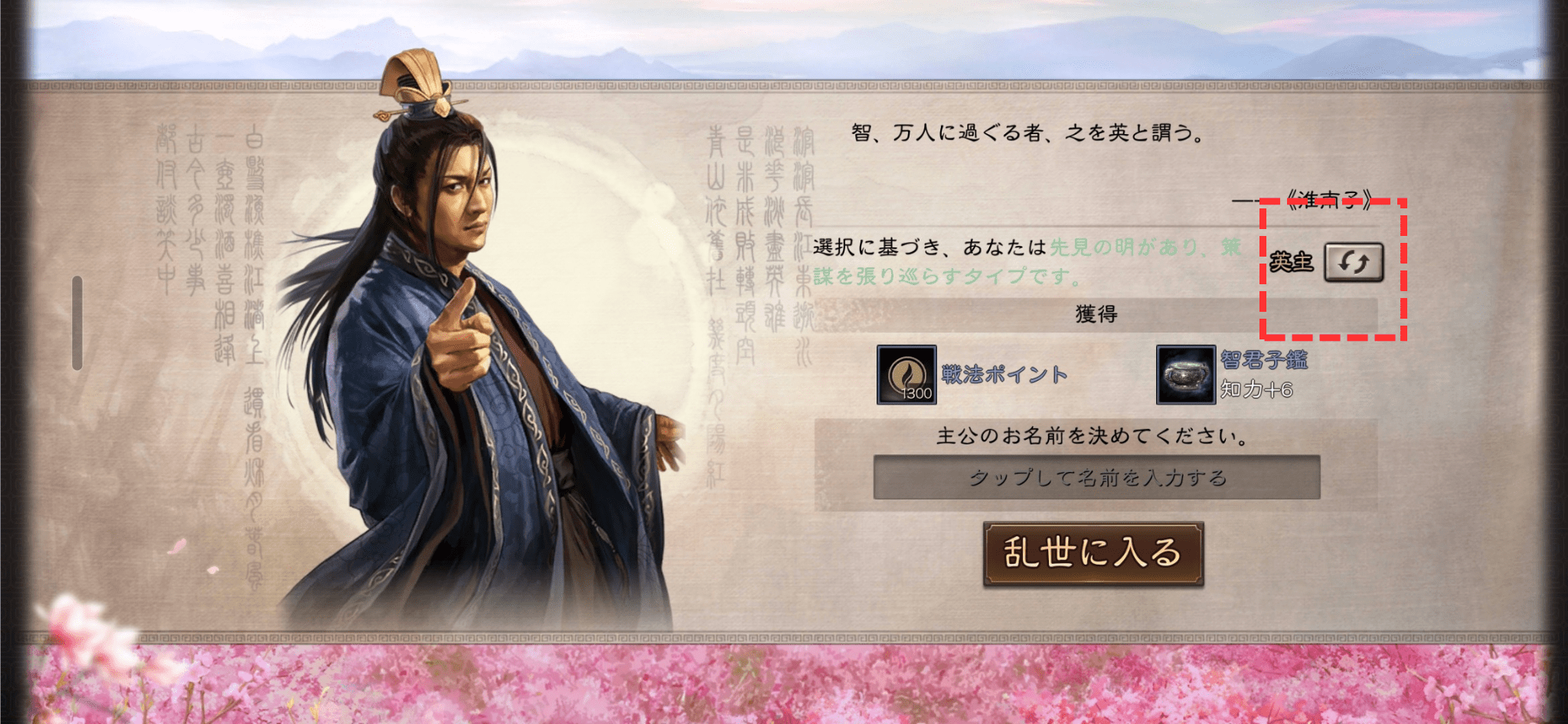Tap the 戦法ポイント flame icon
Viewport: 1568px width, 724px height.
[906, 375]
